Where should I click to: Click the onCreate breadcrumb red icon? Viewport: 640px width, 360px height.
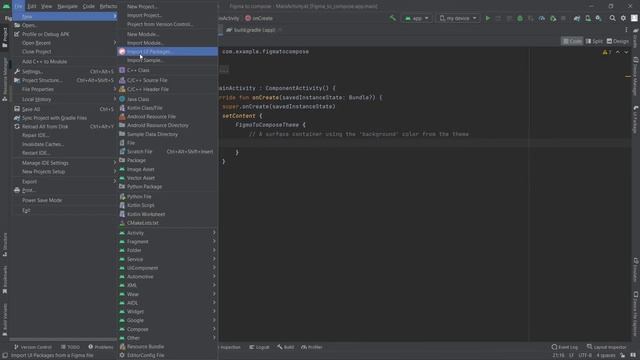pyautogui.click(x=248, y=18)
